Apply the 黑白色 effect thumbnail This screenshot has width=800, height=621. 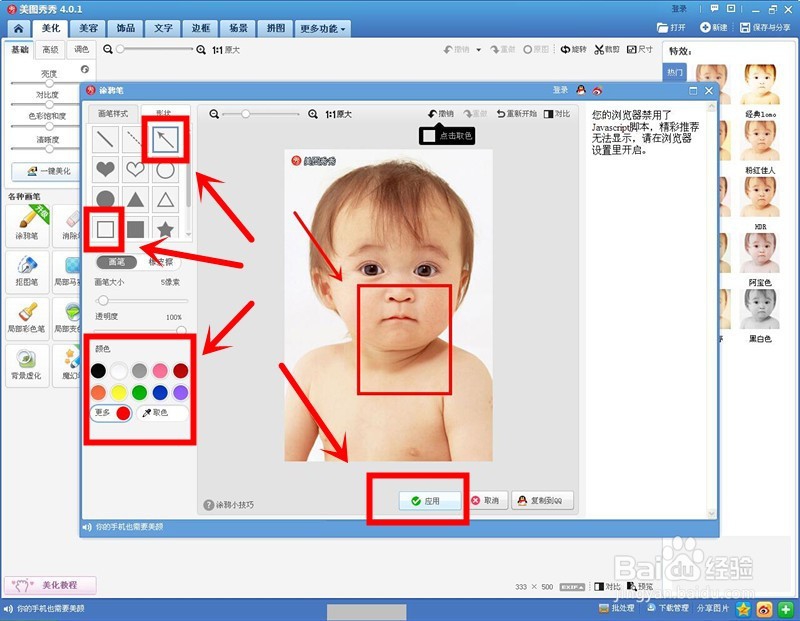point(760,308)
